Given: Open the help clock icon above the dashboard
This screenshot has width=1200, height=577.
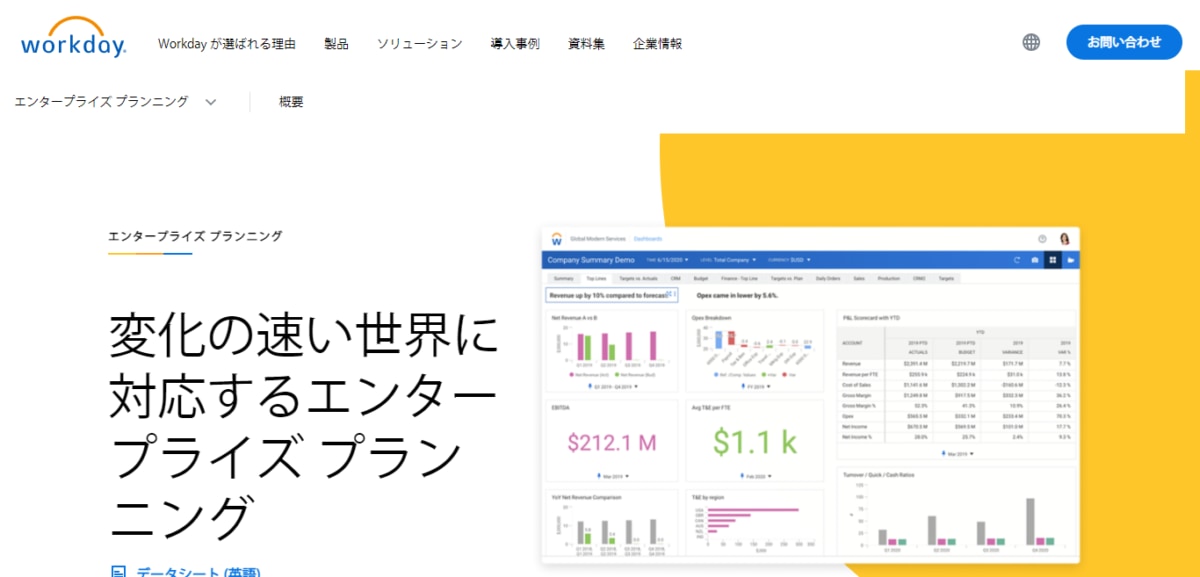Looking at the screenshot, I should (1042, 239).
